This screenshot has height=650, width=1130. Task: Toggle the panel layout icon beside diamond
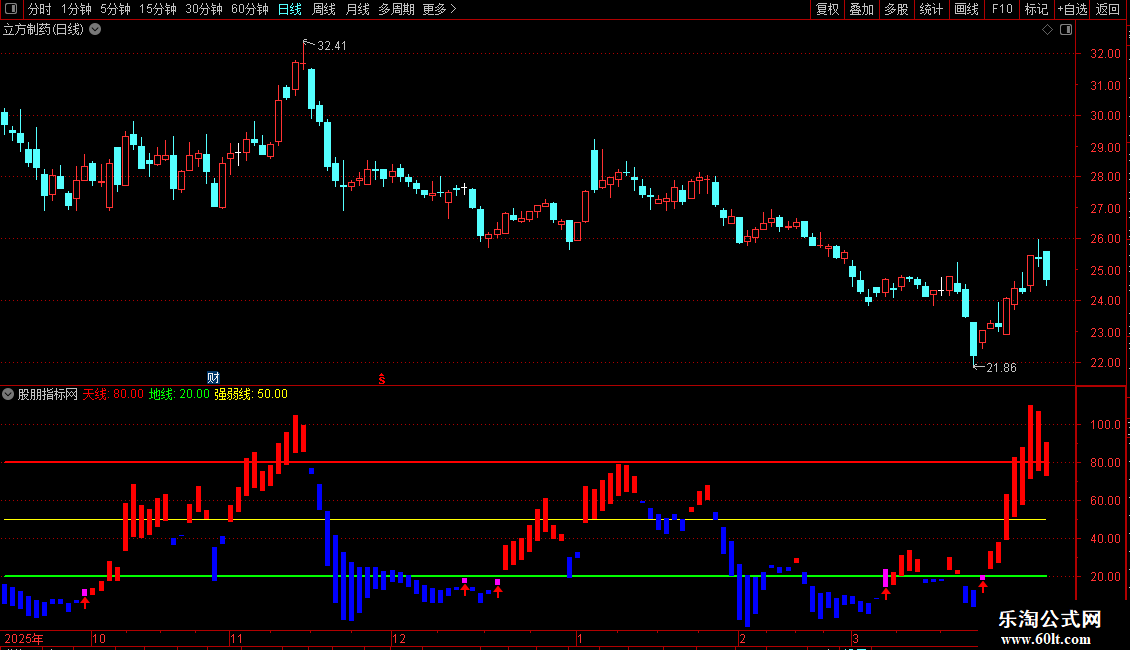pyautogui.click(x=1066, y=30)
